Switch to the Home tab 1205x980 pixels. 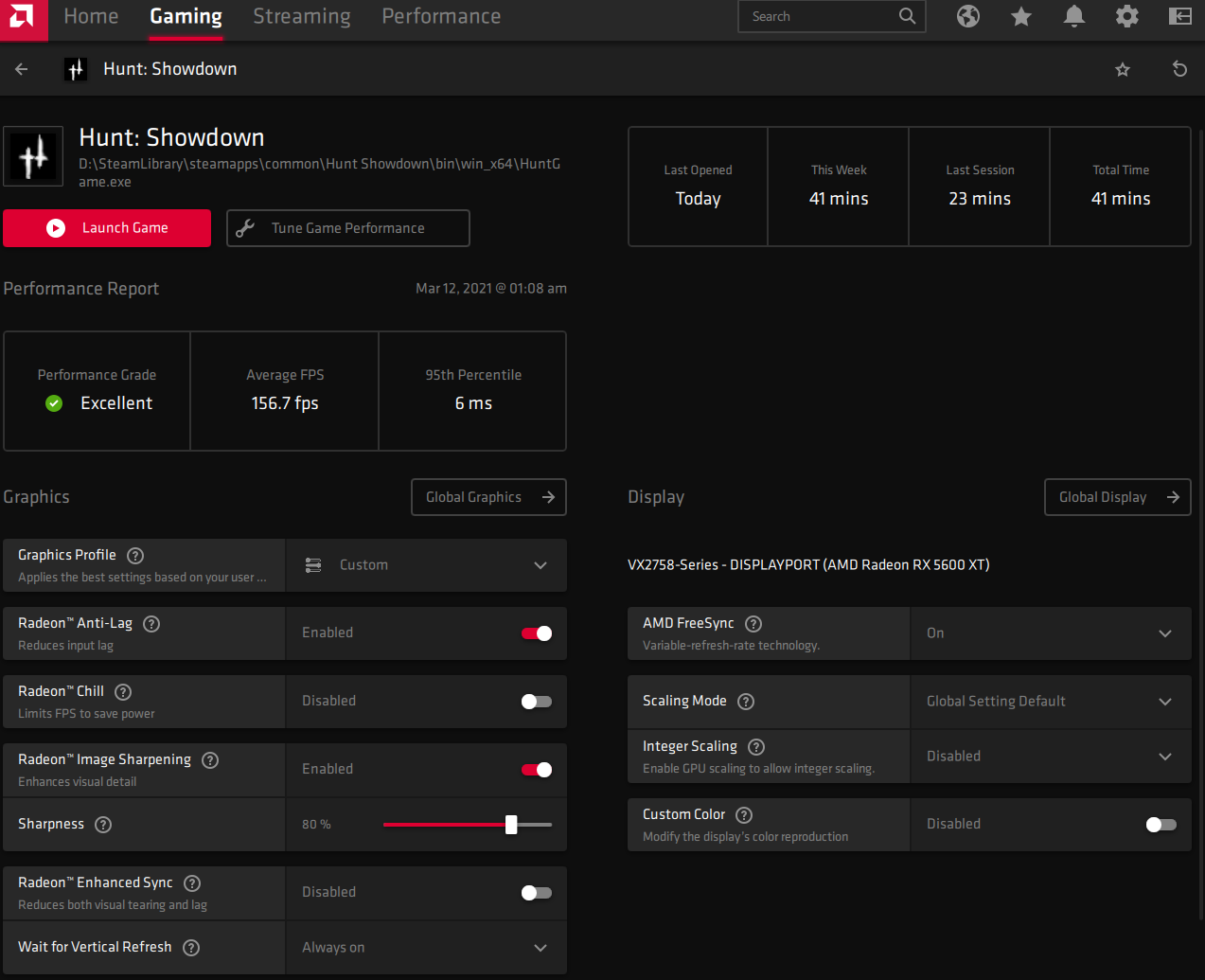(x=91, y=16)
